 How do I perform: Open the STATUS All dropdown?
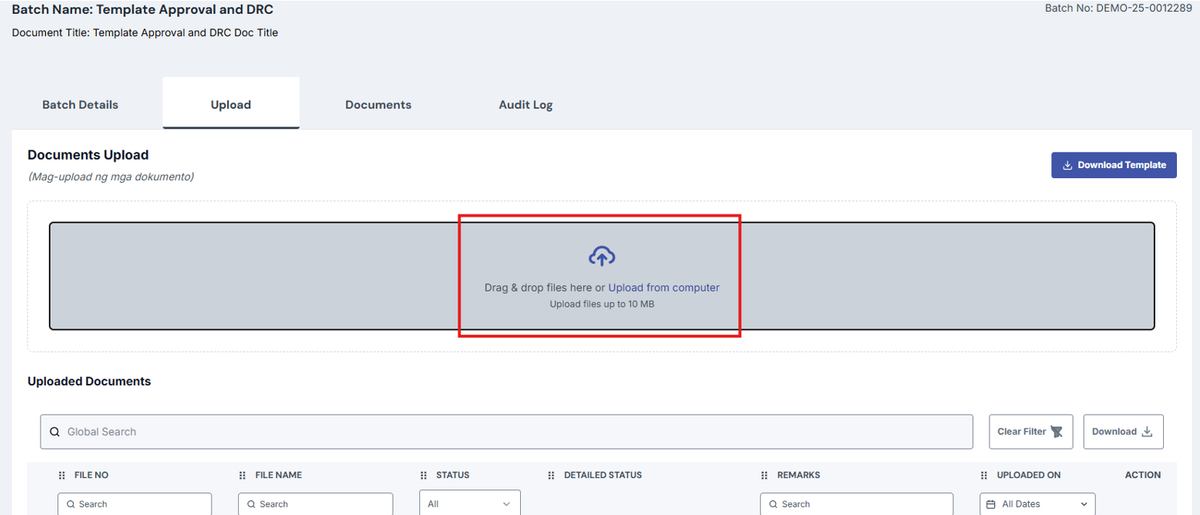470,504
